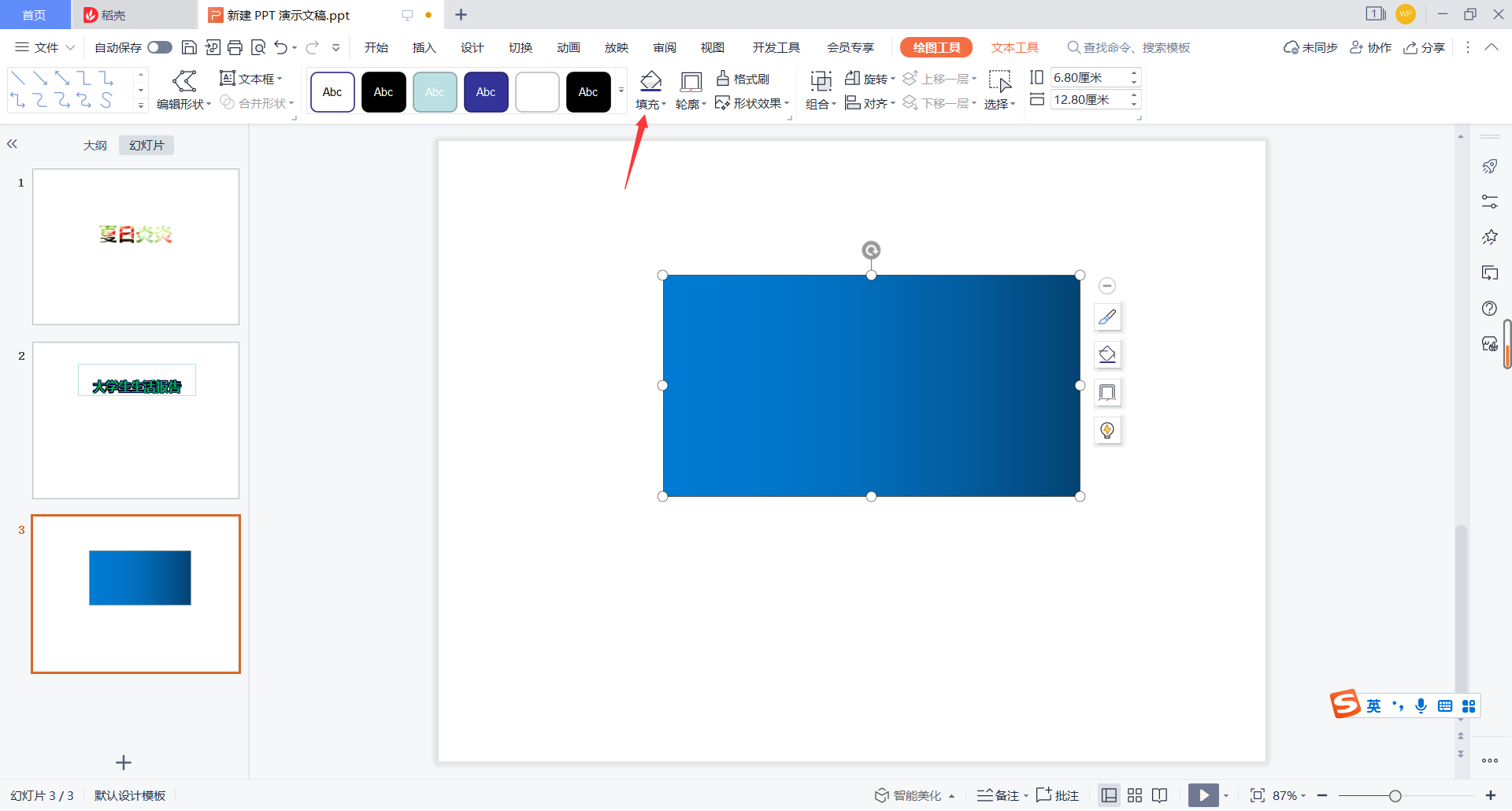Click the Share (分享) button

1425,47
